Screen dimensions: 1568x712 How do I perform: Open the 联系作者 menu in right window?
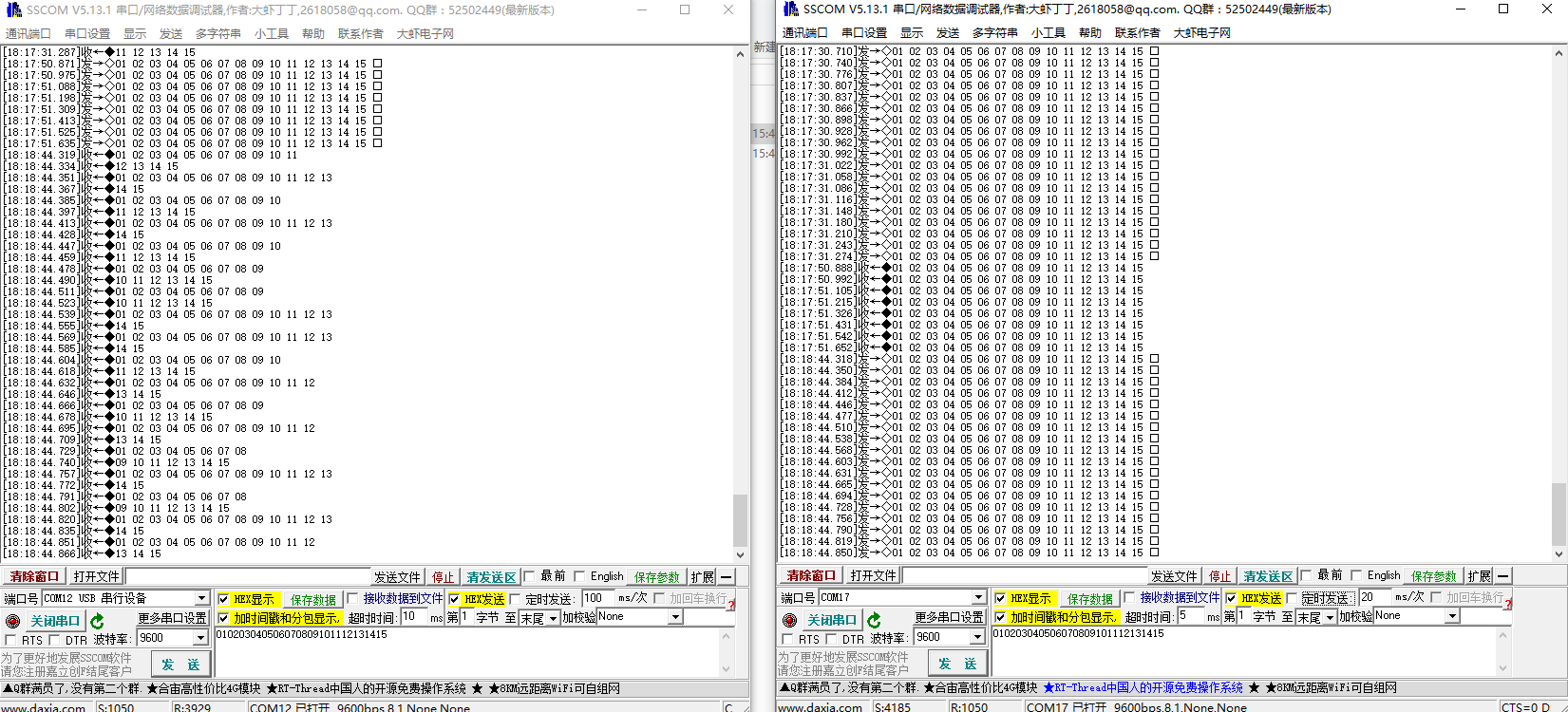pos(1138,33)
